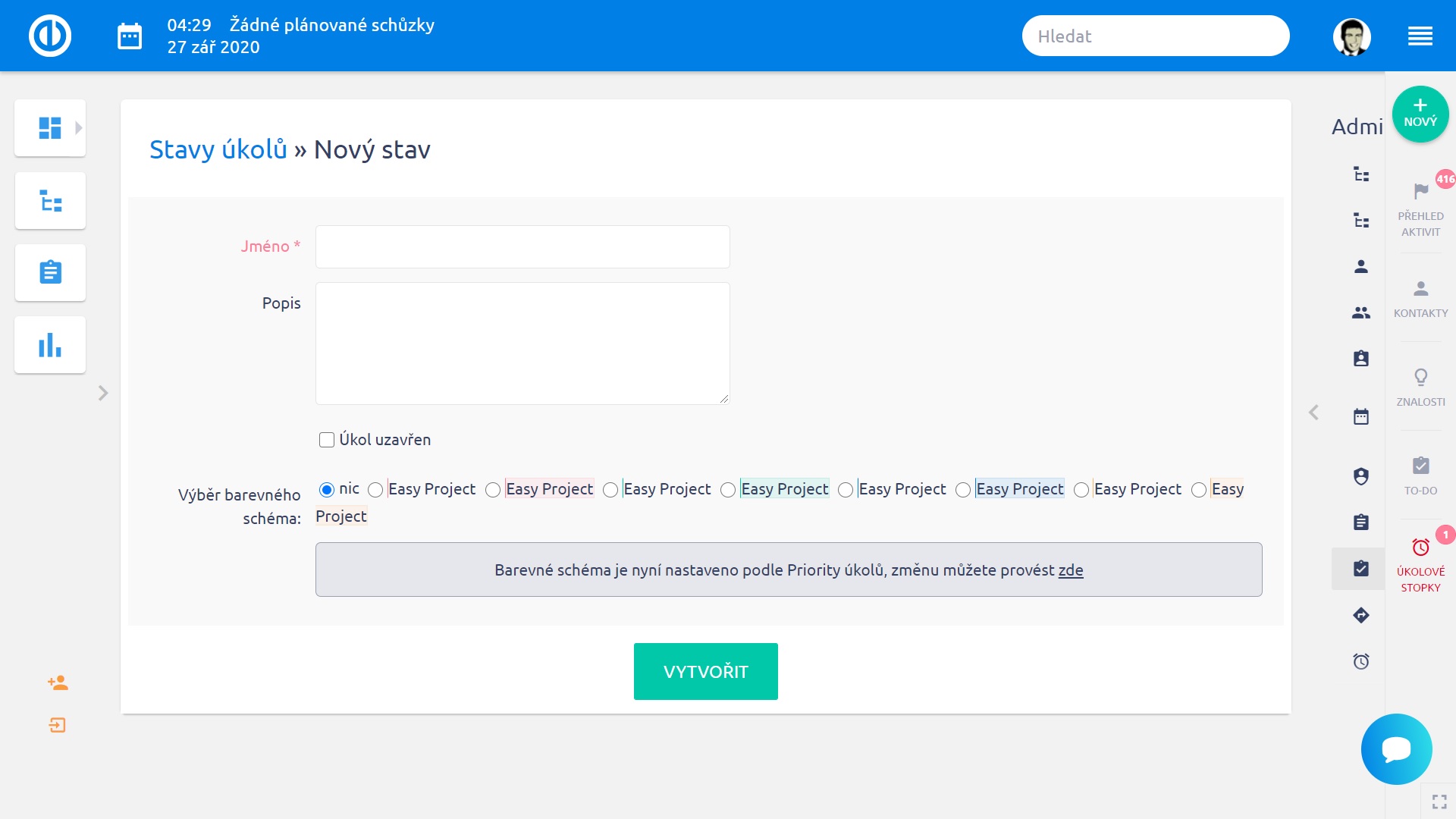1456x819 pixels.
Task: Pick the blue Easy Project color swatch
Action: 1019,489
